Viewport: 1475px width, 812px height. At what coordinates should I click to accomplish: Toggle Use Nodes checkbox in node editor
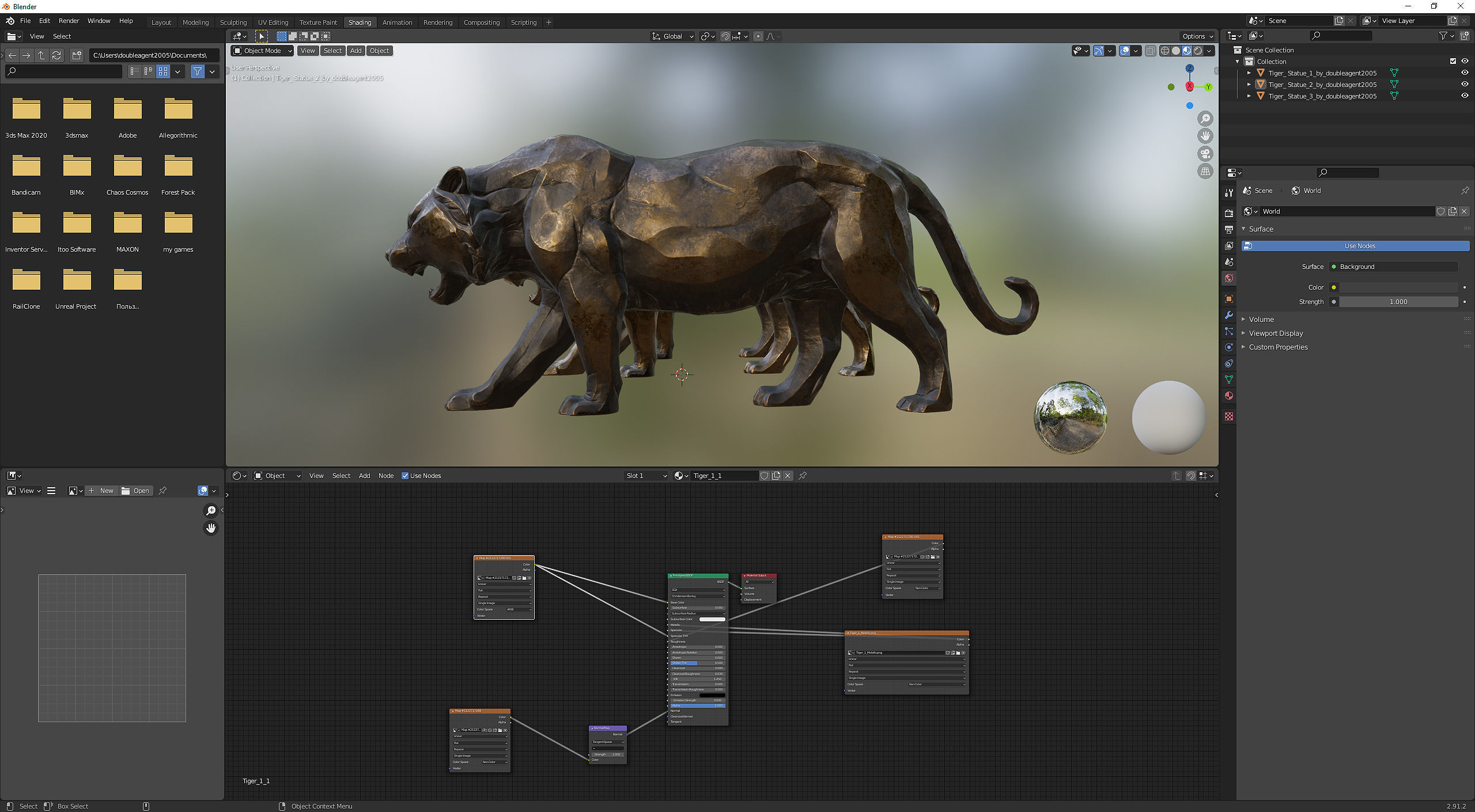click(405, 476)
